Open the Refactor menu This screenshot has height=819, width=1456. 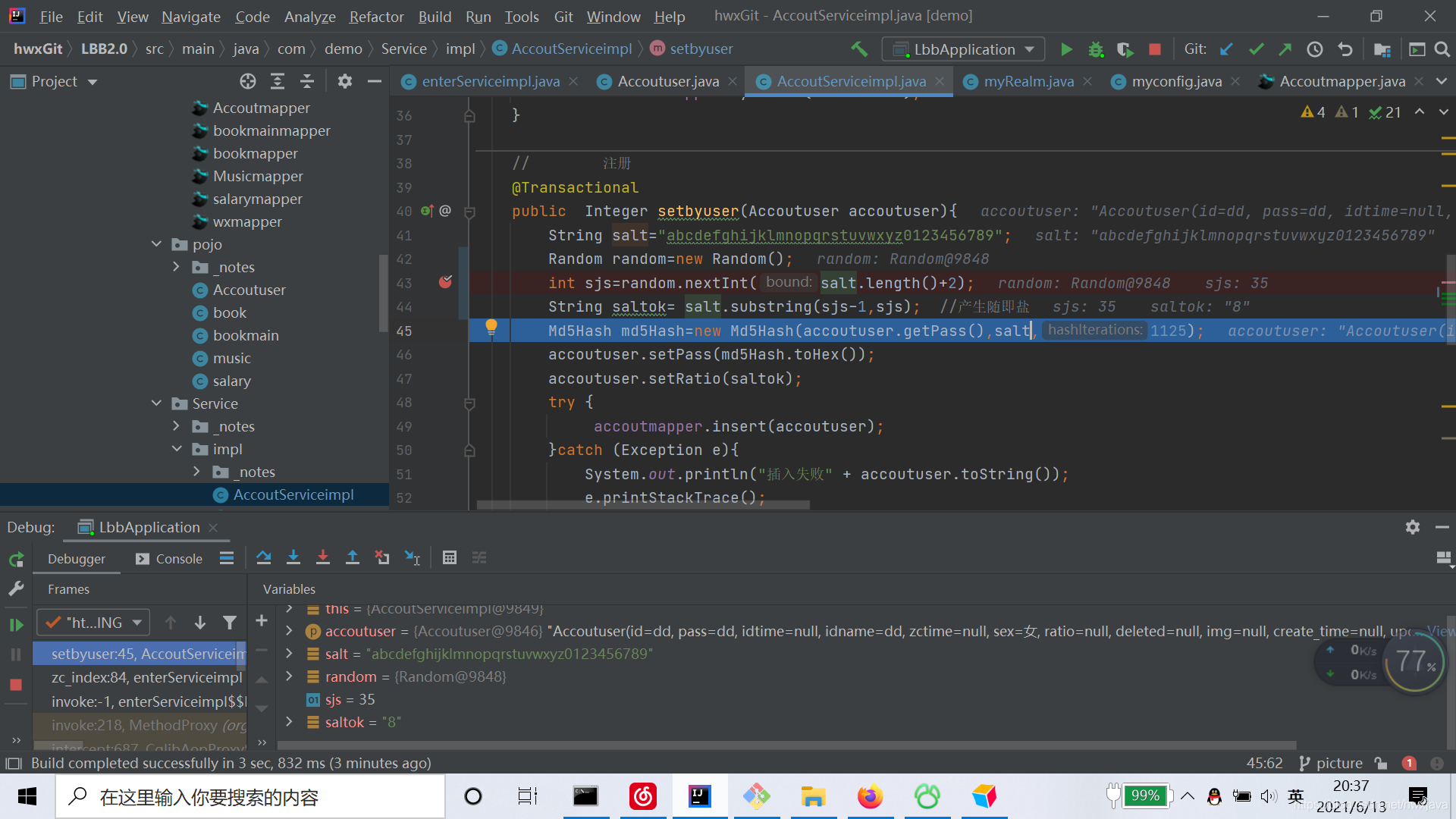(x=376, y=16)
